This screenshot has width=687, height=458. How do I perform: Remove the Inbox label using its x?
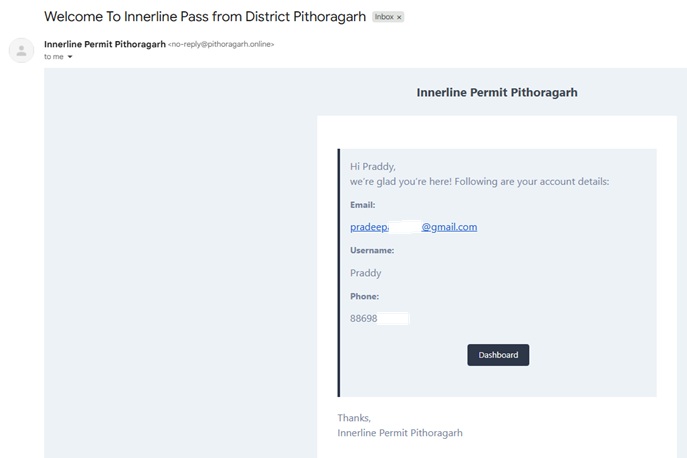[x=399, y=18]
